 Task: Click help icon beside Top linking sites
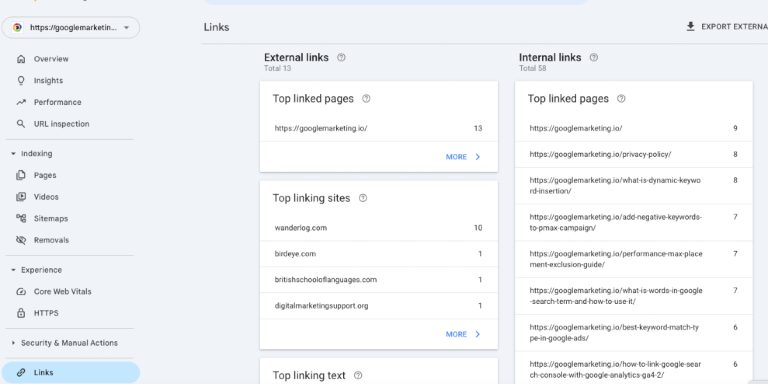click(363, 198)
